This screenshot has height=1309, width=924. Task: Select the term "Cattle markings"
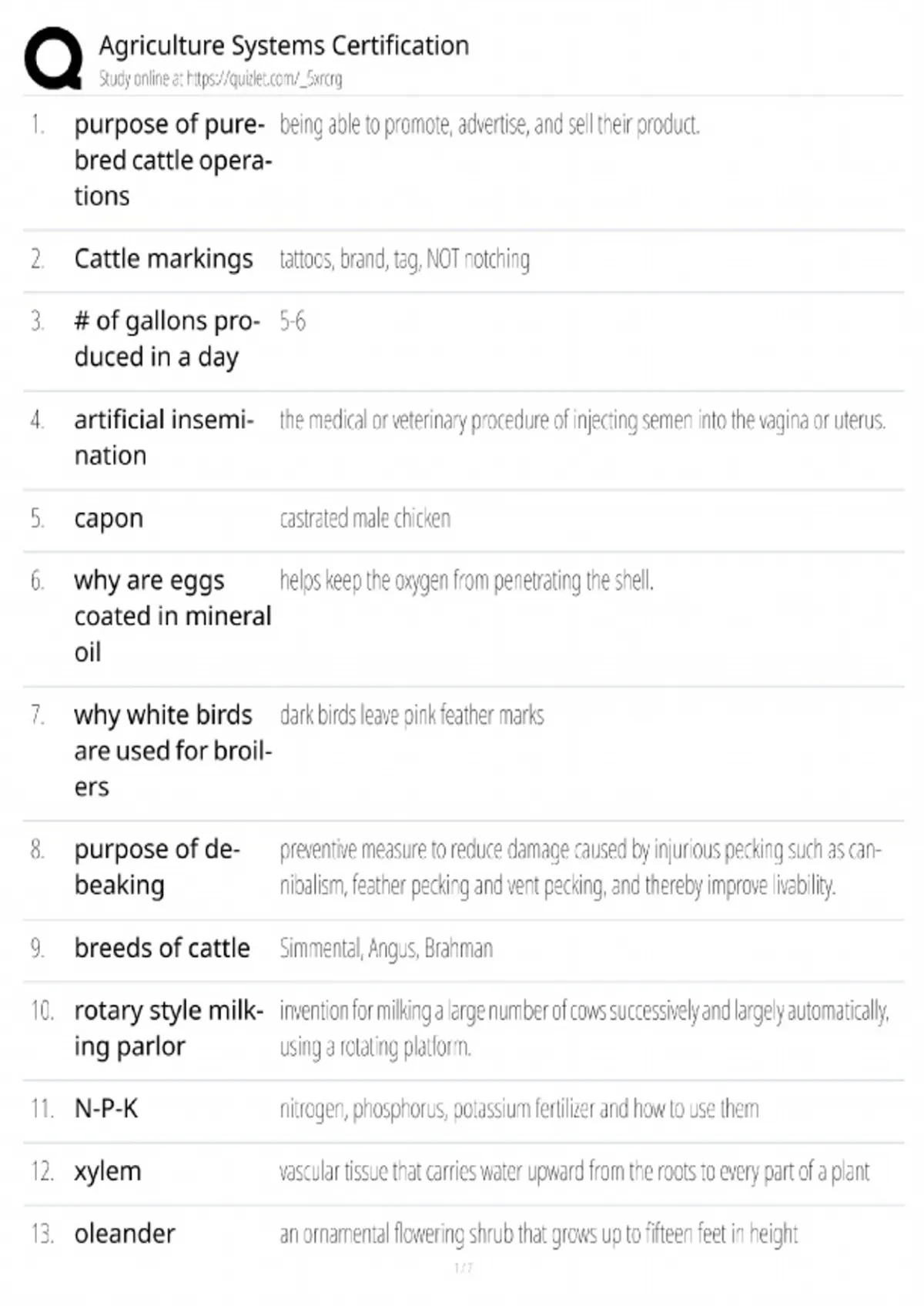click(163, 259)
